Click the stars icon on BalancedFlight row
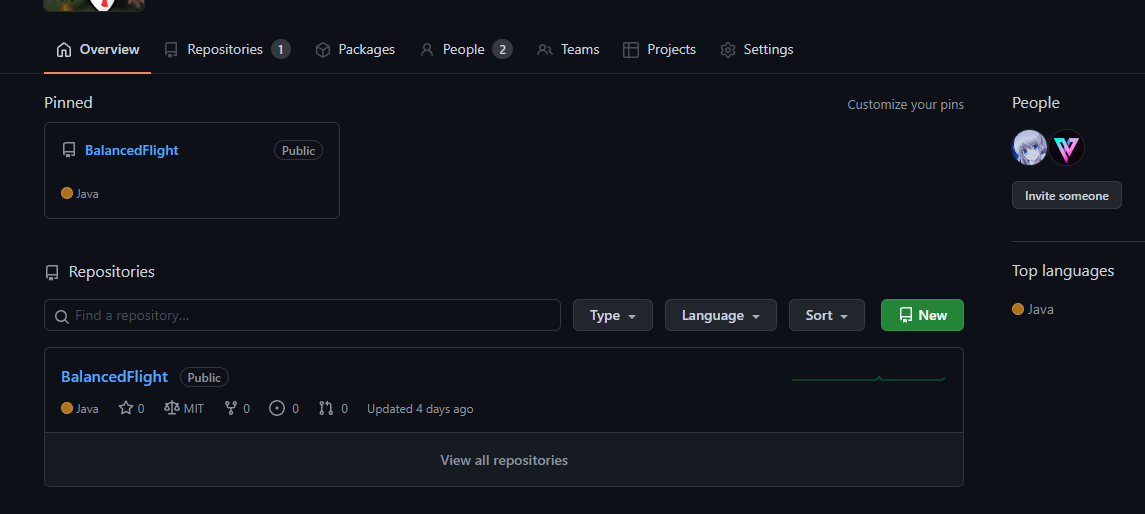Viewport: 1145px width, 514px height. pos(126,408)
